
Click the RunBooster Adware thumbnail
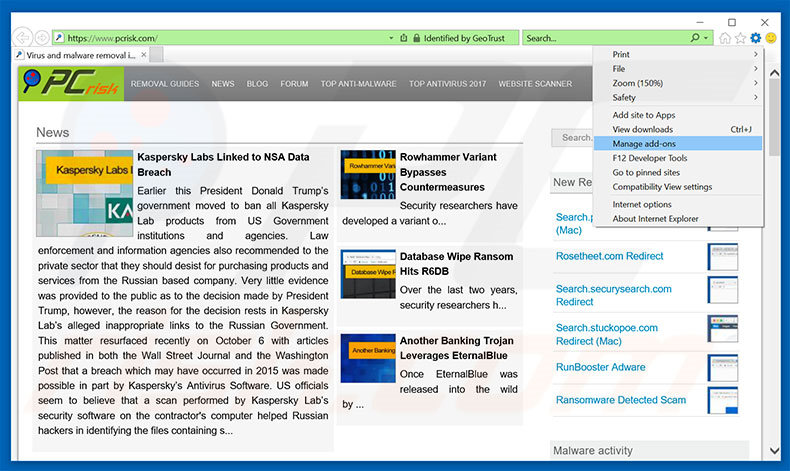[722, 368]
